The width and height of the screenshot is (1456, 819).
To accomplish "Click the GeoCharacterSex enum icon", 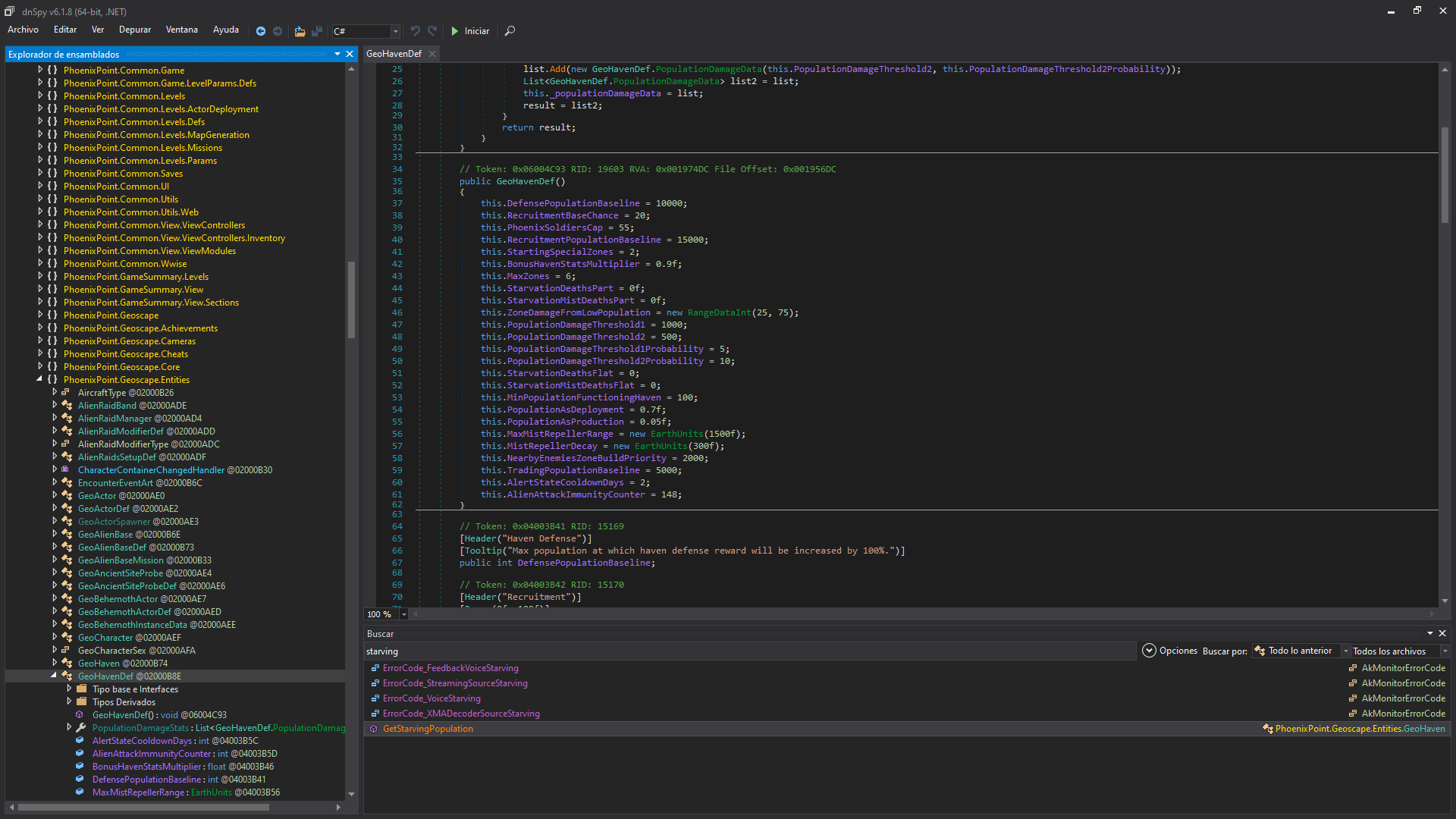I will click(66, 650).
